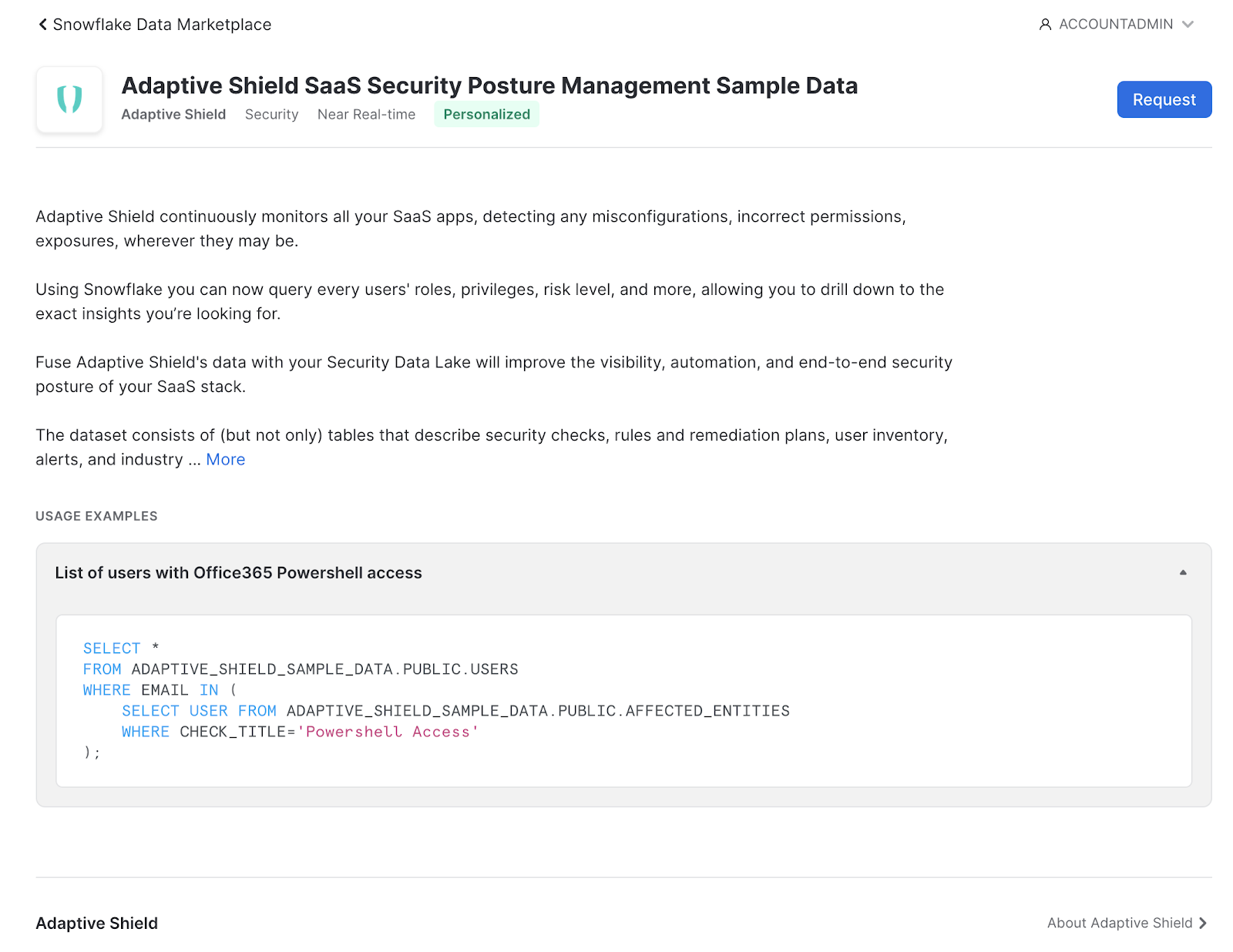Click the ACCOUNTADMIN dropdown chevron
Image resolution: width=1233 pixels, height=952 pixels.
[x=1188, y=25]
